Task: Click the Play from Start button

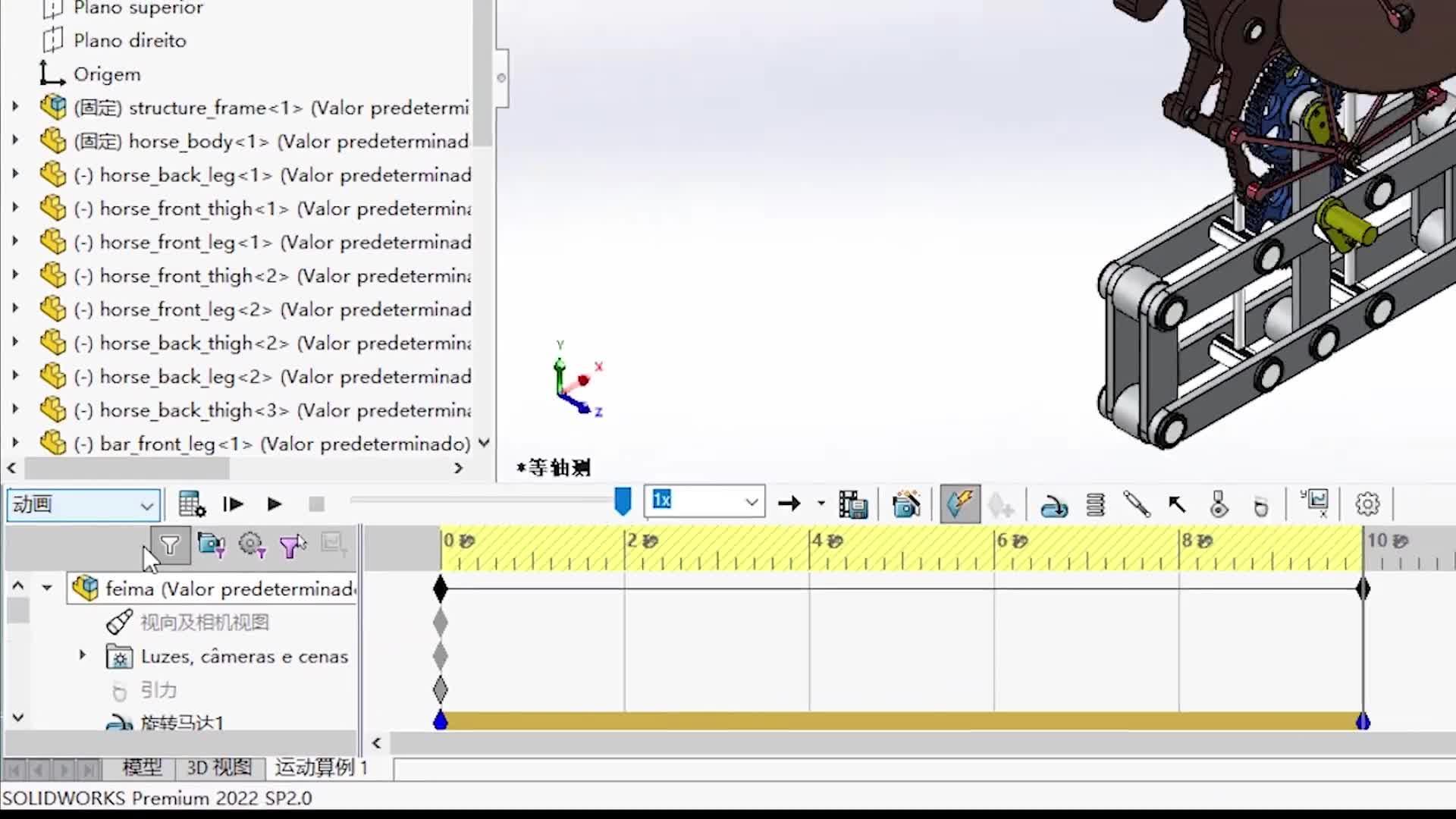Action: [232, 503]
